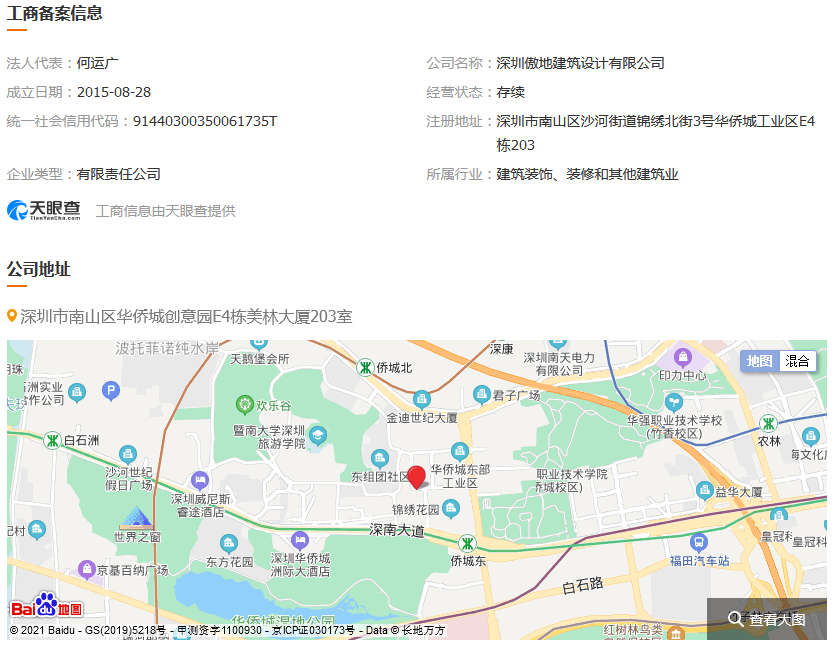
Task: Click the 欢乐谷 amusement park icon
Action: pyautogui.click(x=244, y=405)
